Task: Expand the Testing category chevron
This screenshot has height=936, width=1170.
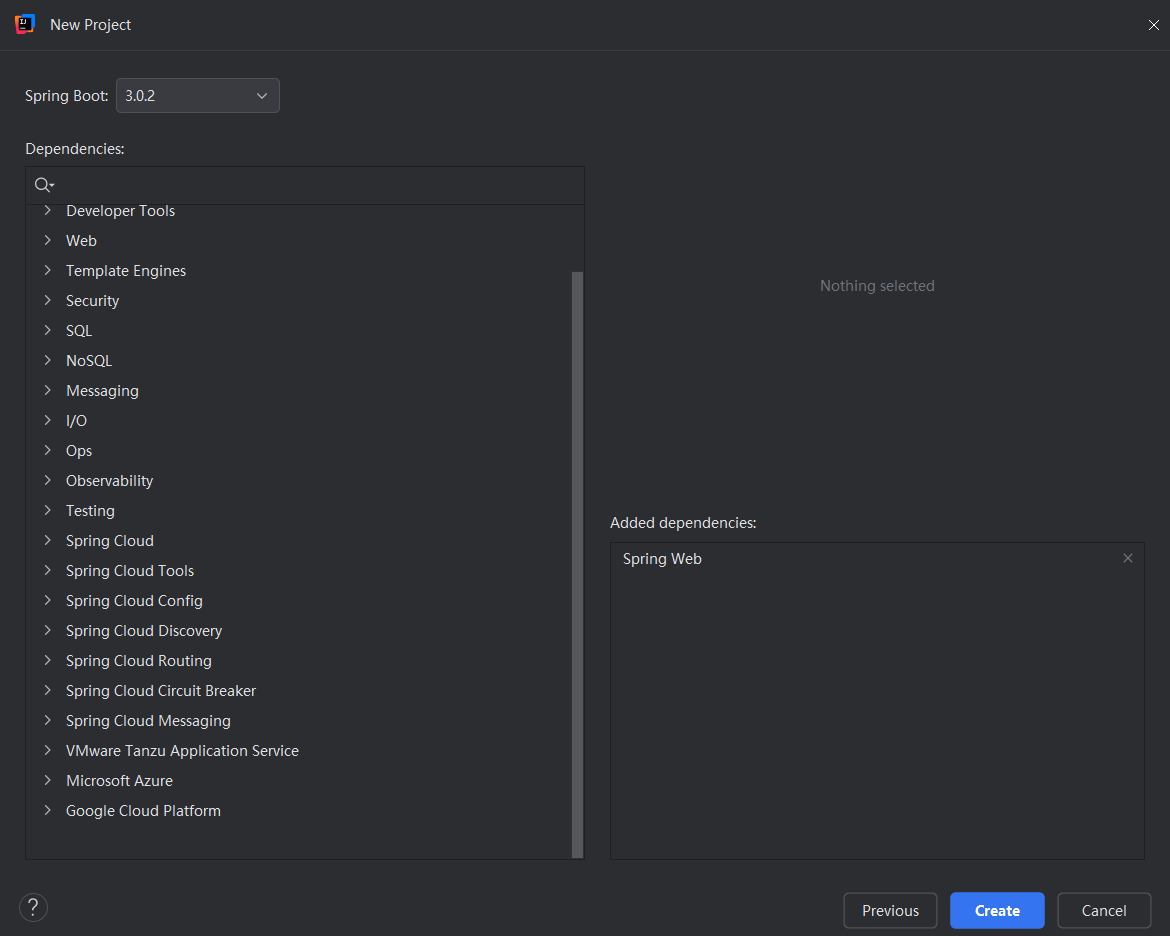Action: tap(48, 511)
